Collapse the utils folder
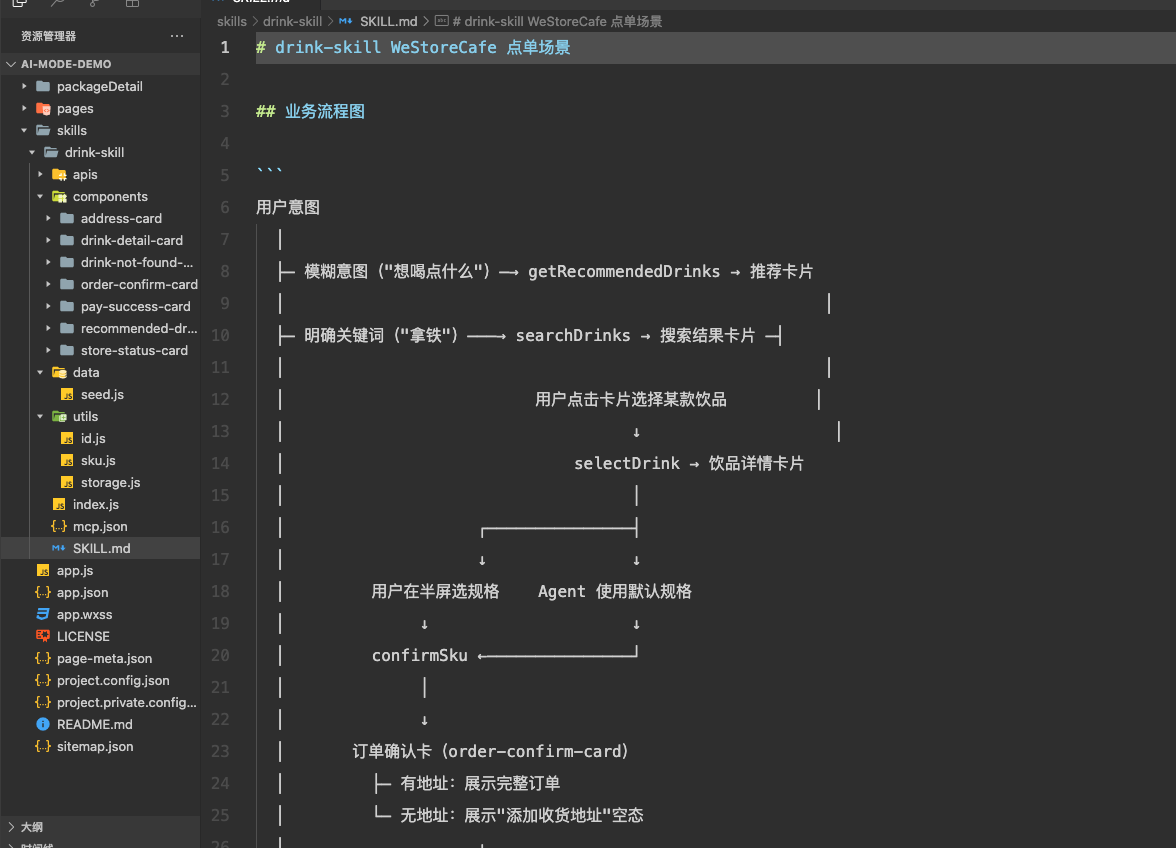Image resolution: width=1176 pixels, height=848 pixels. pyautogui.click(x=40, y=416)
